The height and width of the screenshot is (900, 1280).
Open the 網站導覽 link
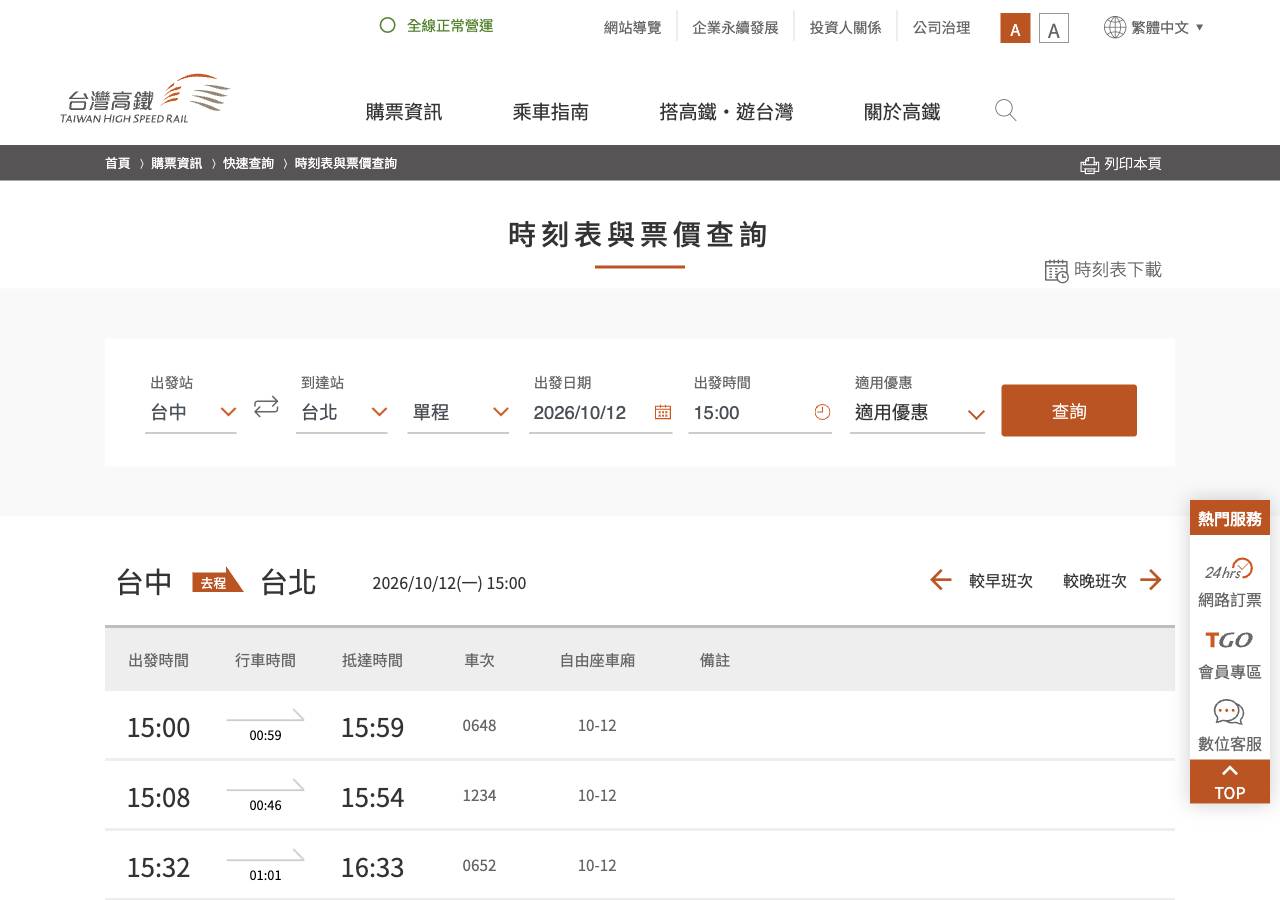633,27
